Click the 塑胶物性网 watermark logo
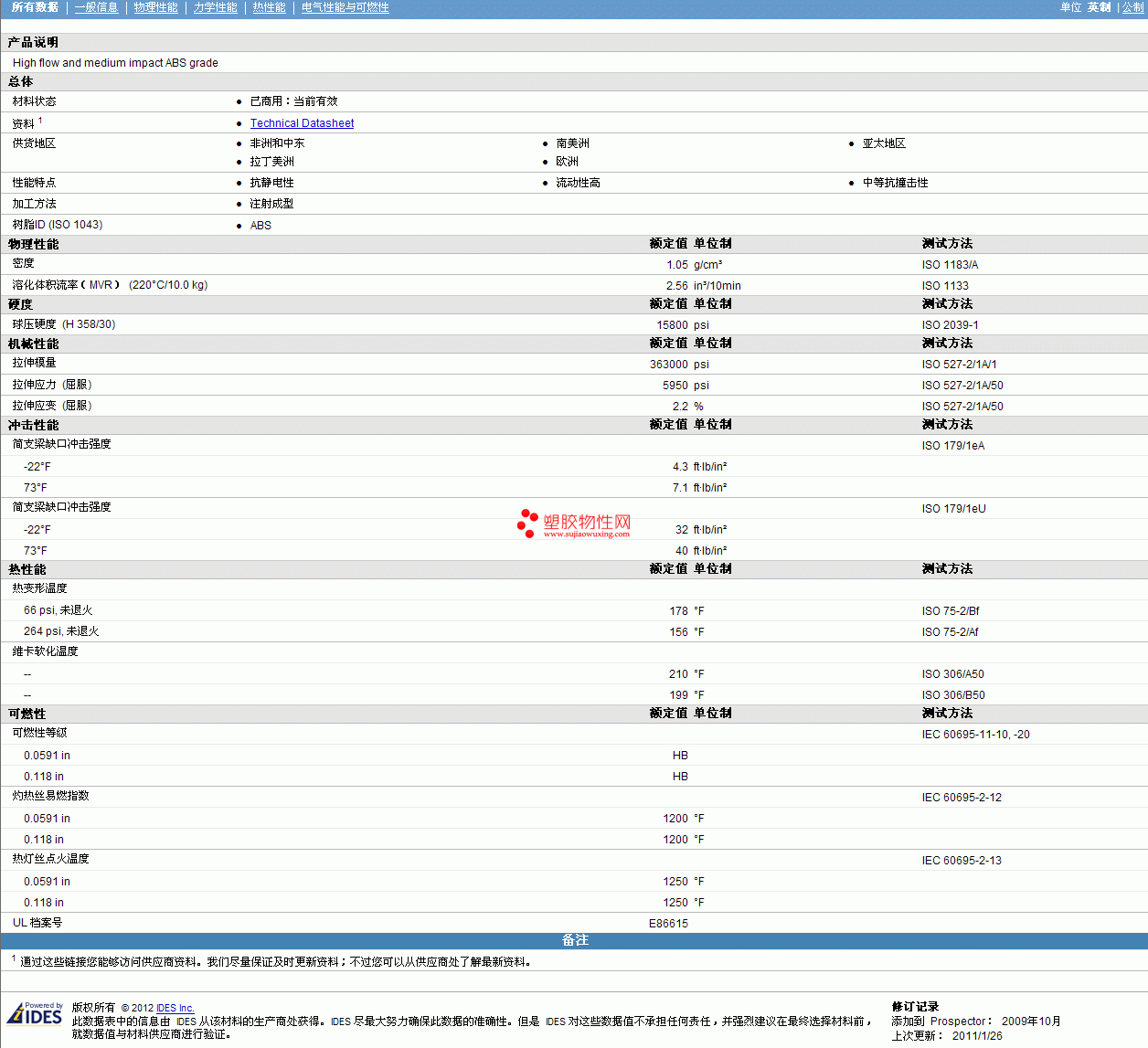Viewport: 1148px width, 1048px height. click(x=574, y=524)
